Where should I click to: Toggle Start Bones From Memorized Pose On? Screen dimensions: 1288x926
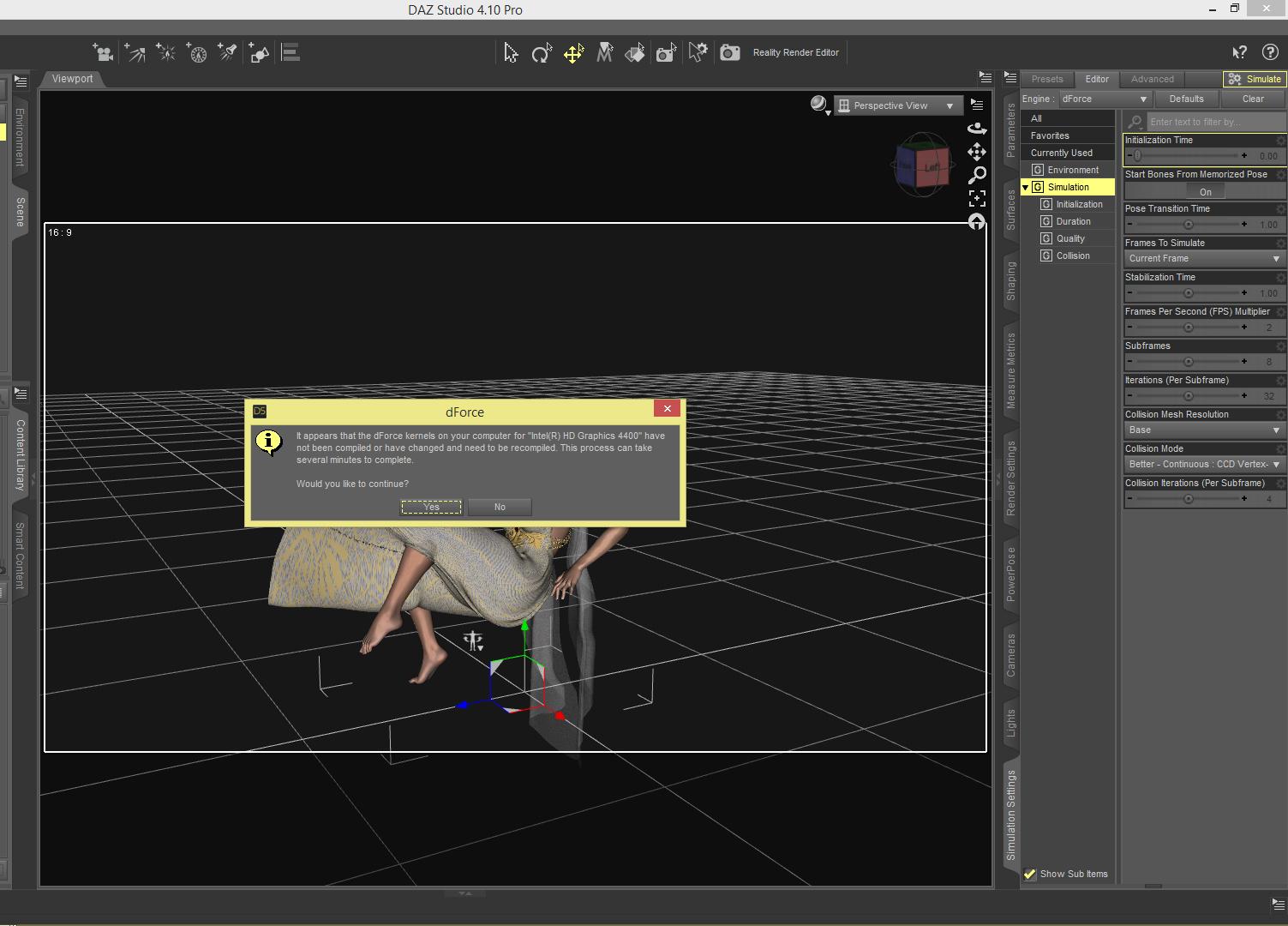pos(1205,192)
